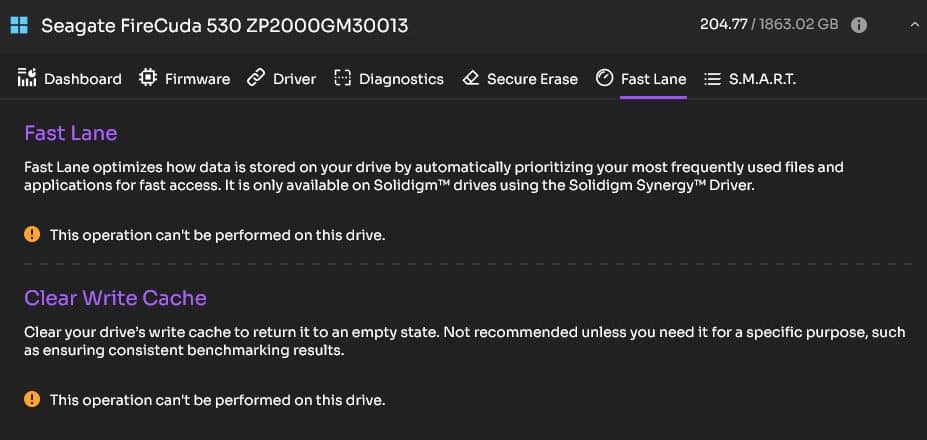This screenshot has height=440, width=927.
Task: Click the S.M.A.R.T. list icon
Action: click(712, 79)
